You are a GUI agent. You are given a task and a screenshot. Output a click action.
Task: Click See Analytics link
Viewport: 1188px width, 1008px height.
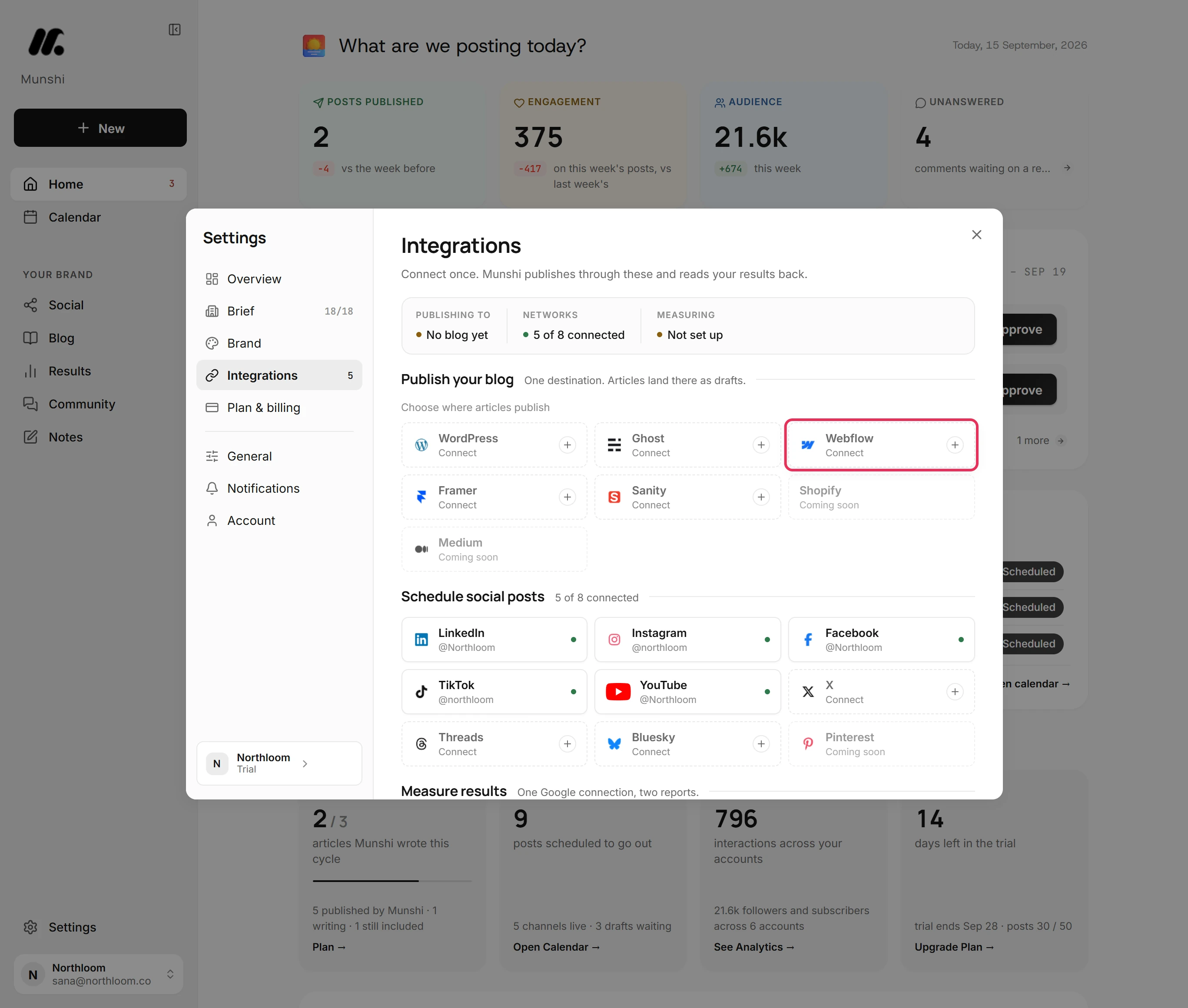click(x=754, y=947)
